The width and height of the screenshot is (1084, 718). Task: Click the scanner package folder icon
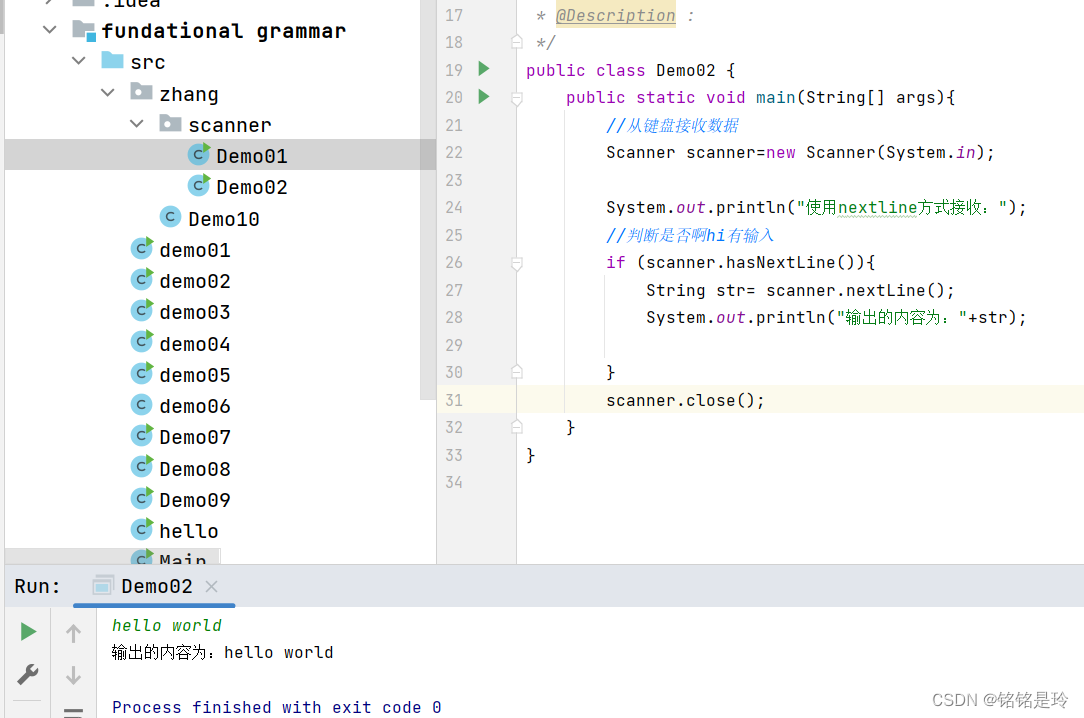(170, 123)
